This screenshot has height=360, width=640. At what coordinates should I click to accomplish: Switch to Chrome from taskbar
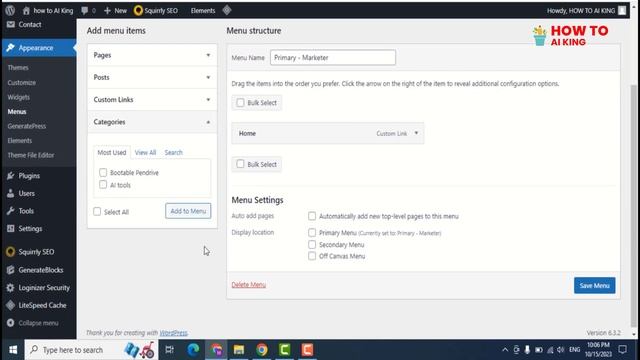point(262,350)
